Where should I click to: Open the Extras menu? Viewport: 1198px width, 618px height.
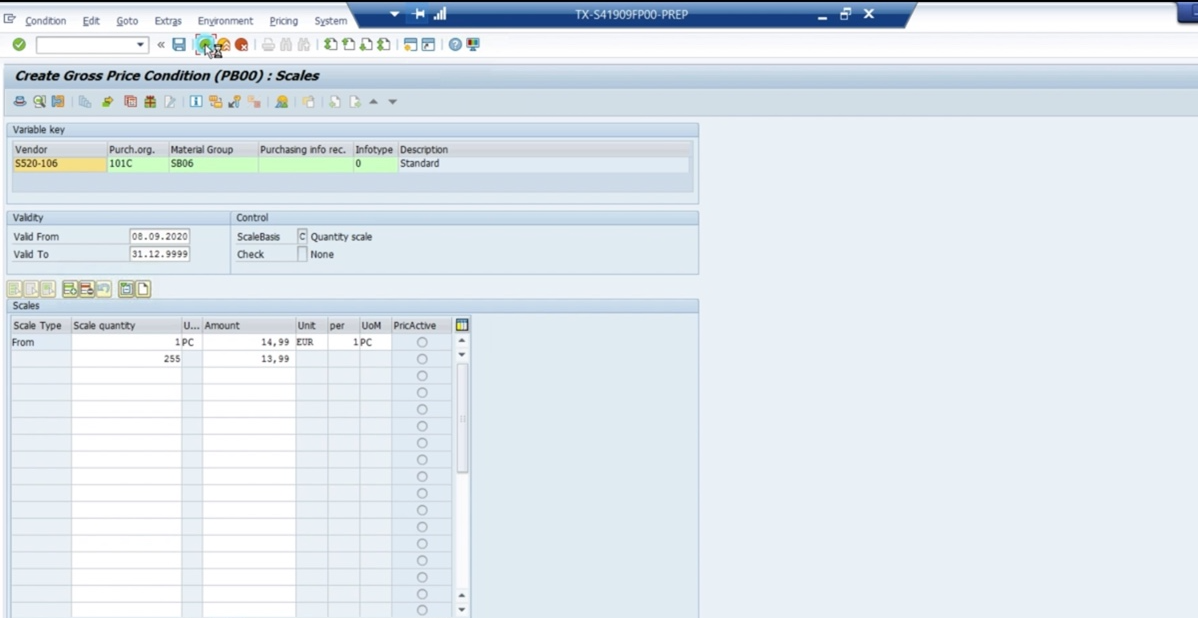click(x=168, y=21)
